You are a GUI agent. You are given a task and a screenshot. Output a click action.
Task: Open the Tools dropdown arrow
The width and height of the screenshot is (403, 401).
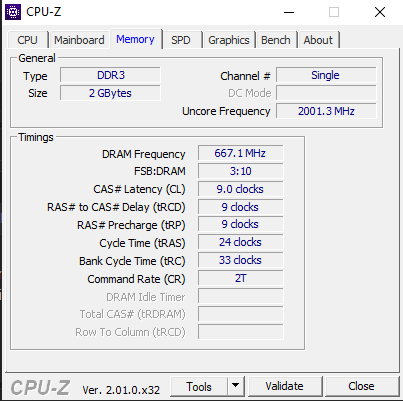(x=236, y=386)
